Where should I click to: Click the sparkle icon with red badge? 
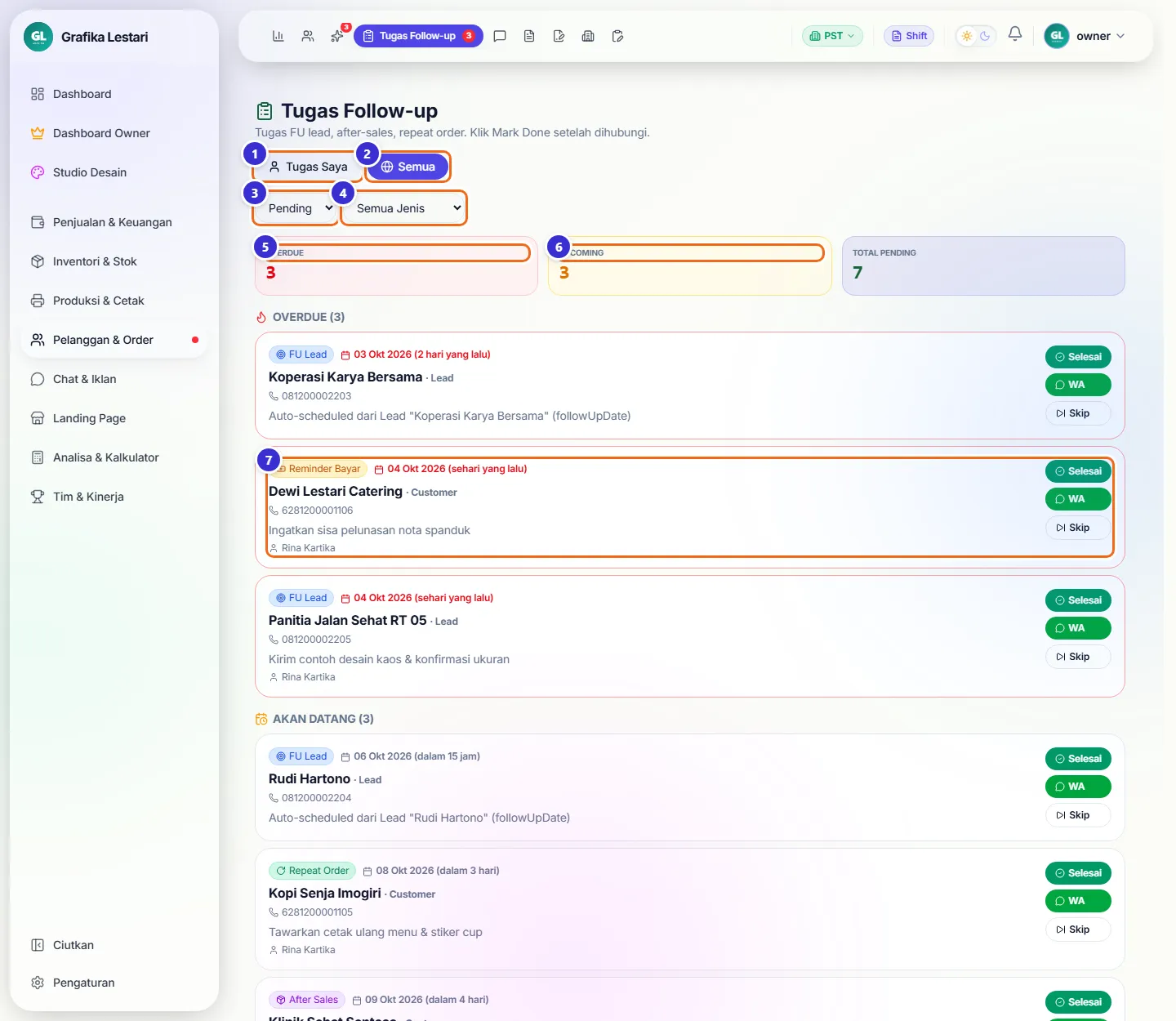336,36
